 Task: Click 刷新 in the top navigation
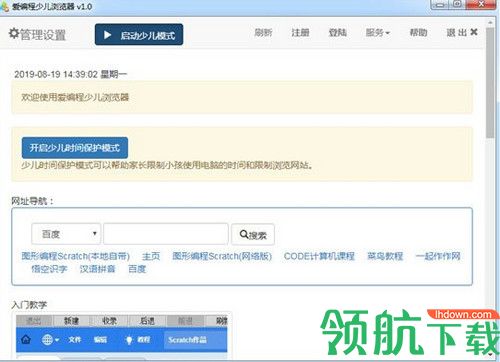[263, 33]
